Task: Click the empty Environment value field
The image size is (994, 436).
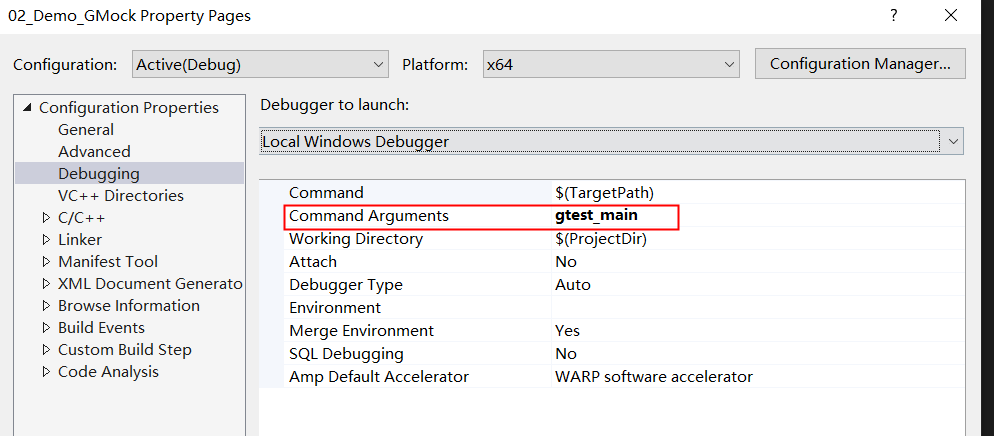Action: [758, 308]
